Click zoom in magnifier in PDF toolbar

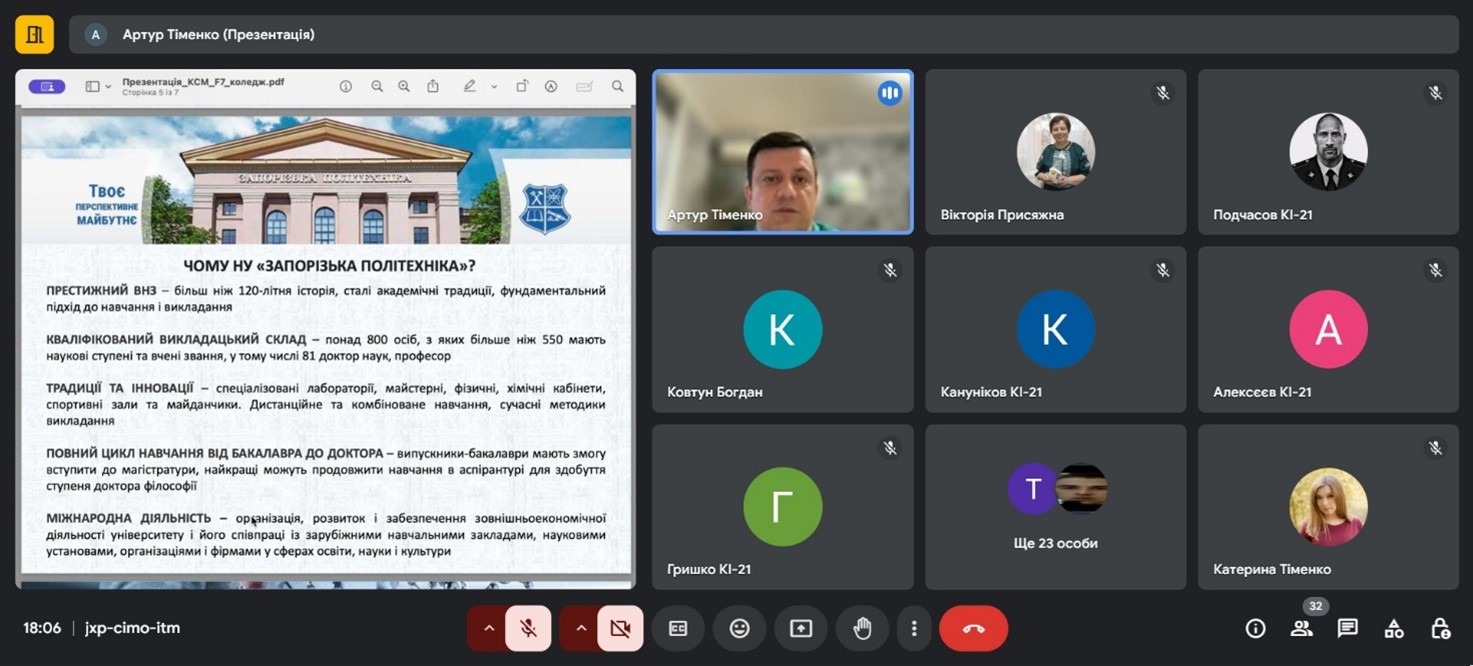(x=404, y=87)
